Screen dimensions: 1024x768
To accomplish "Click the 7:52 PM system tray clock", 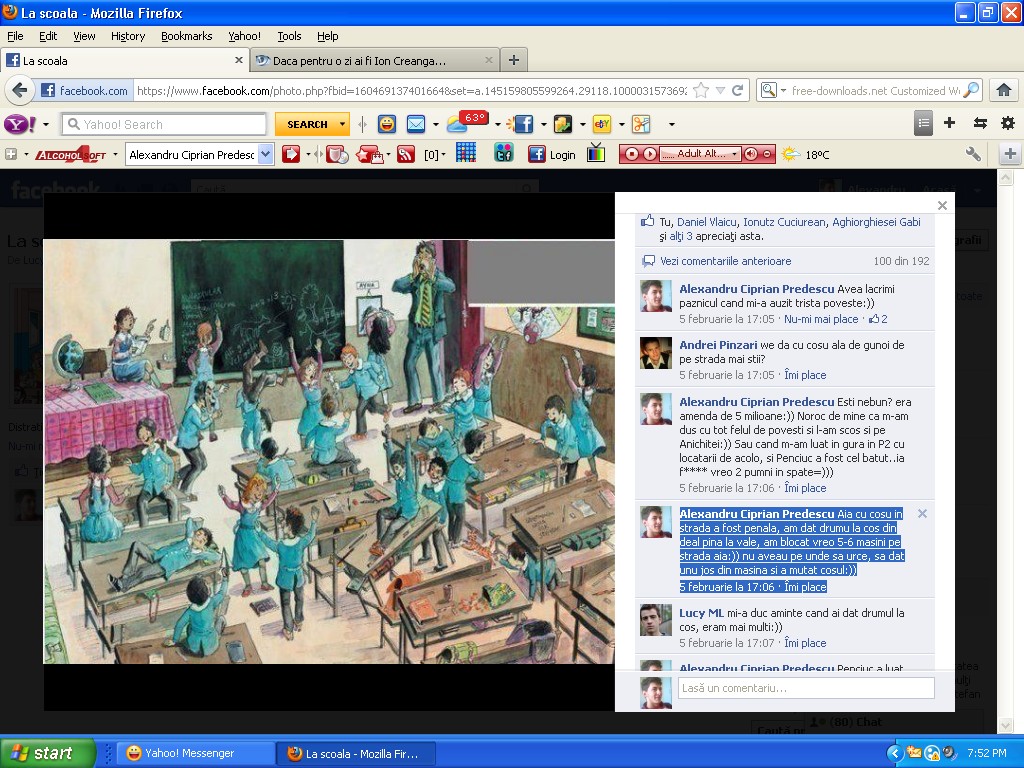I will [986, 753].
